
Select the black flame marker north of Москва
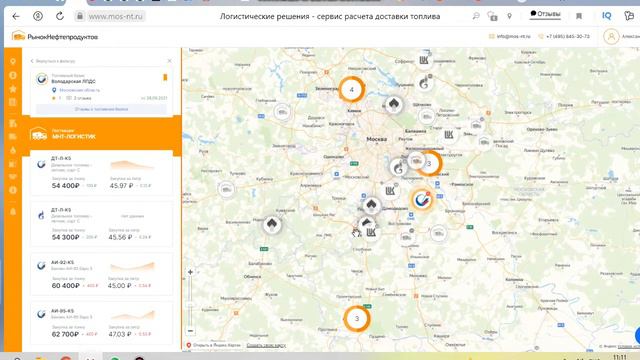click(393, 104)
